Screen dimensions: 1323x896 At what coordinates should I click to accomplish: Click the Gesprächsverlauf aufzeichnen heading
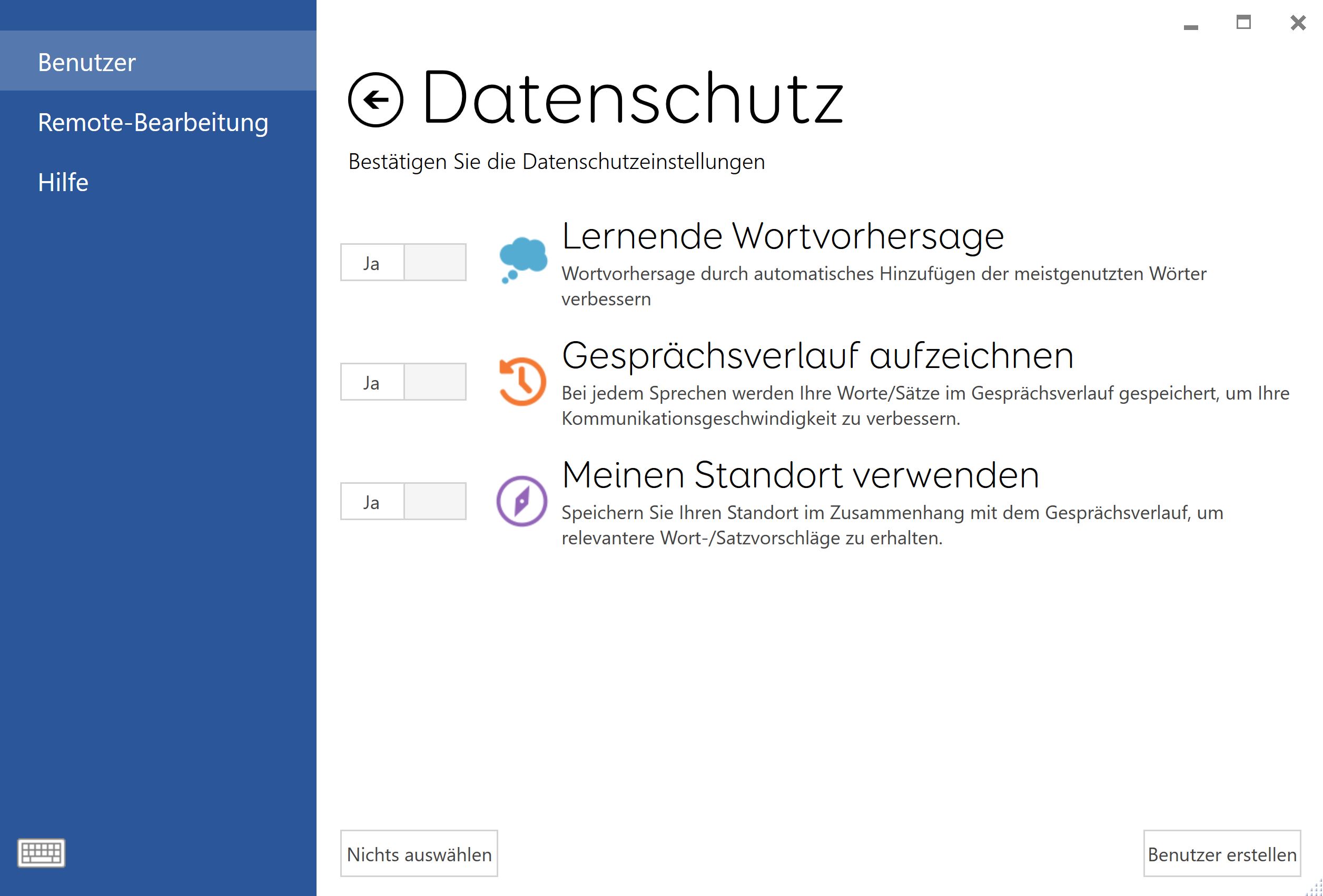click(817, 355)
